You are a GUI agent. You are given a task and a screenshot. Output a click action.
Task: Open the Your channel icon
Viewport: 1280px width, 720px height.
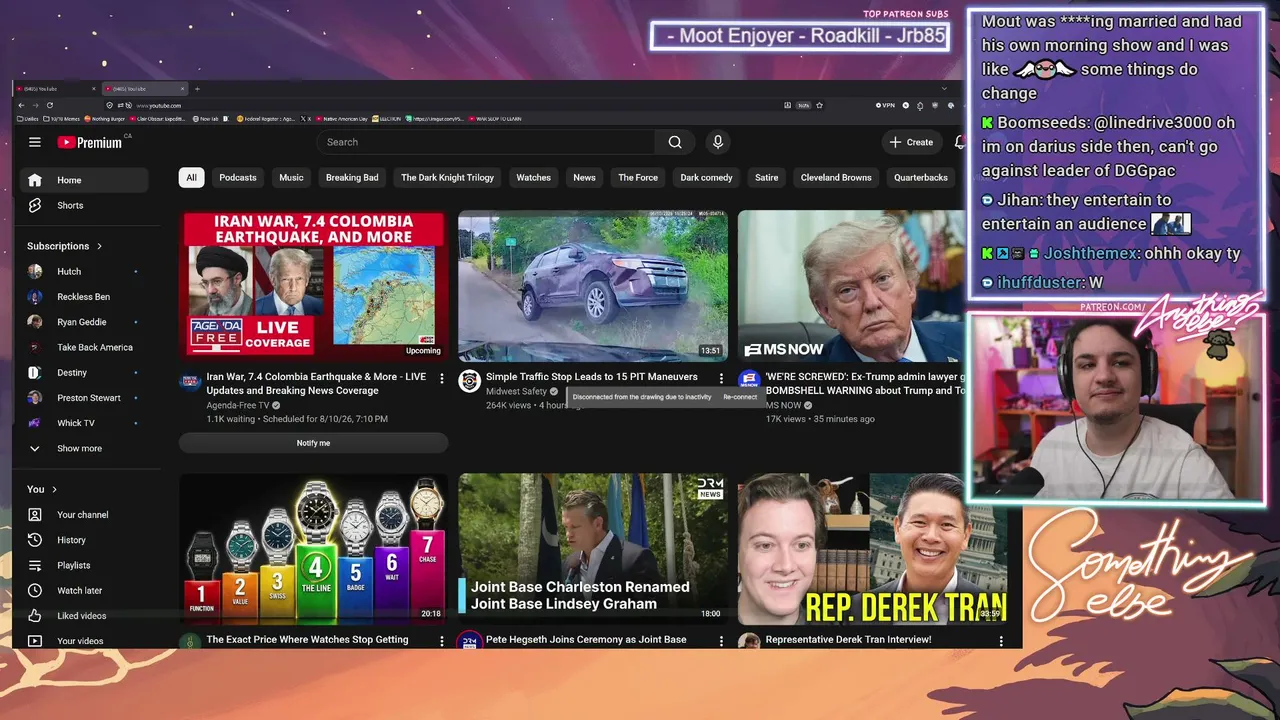coord(35,514)
